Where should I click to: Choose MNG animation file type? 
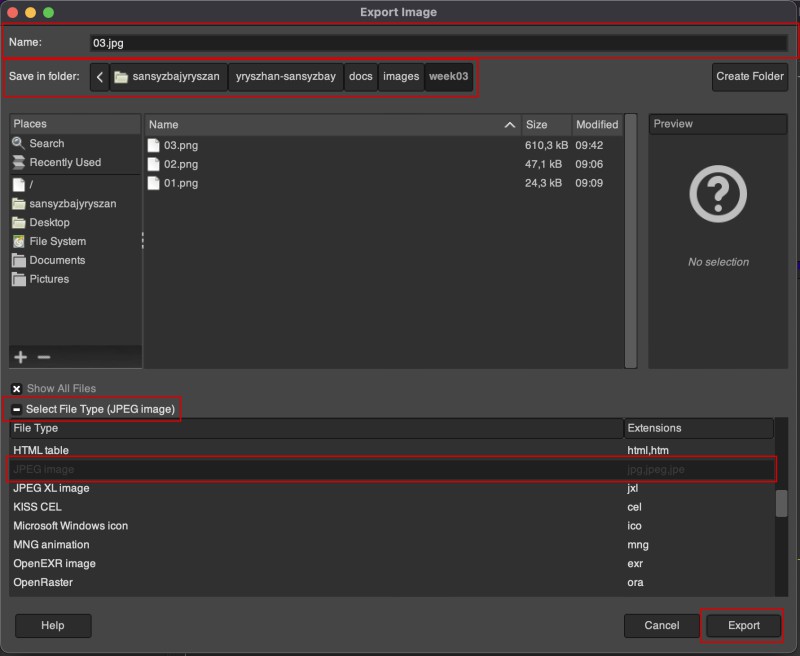click(392, 545)
